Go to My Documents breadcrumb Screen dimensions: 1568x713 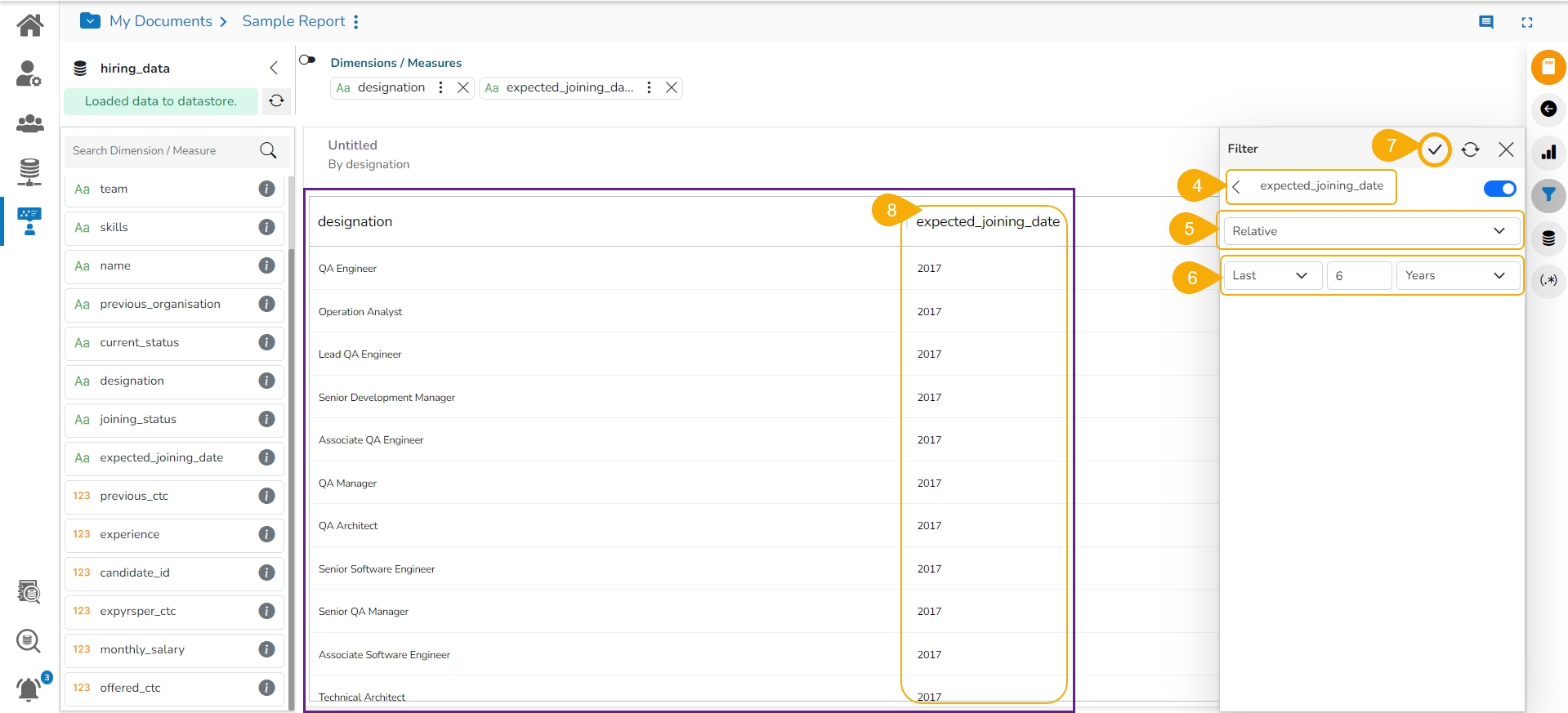point(161,21)
